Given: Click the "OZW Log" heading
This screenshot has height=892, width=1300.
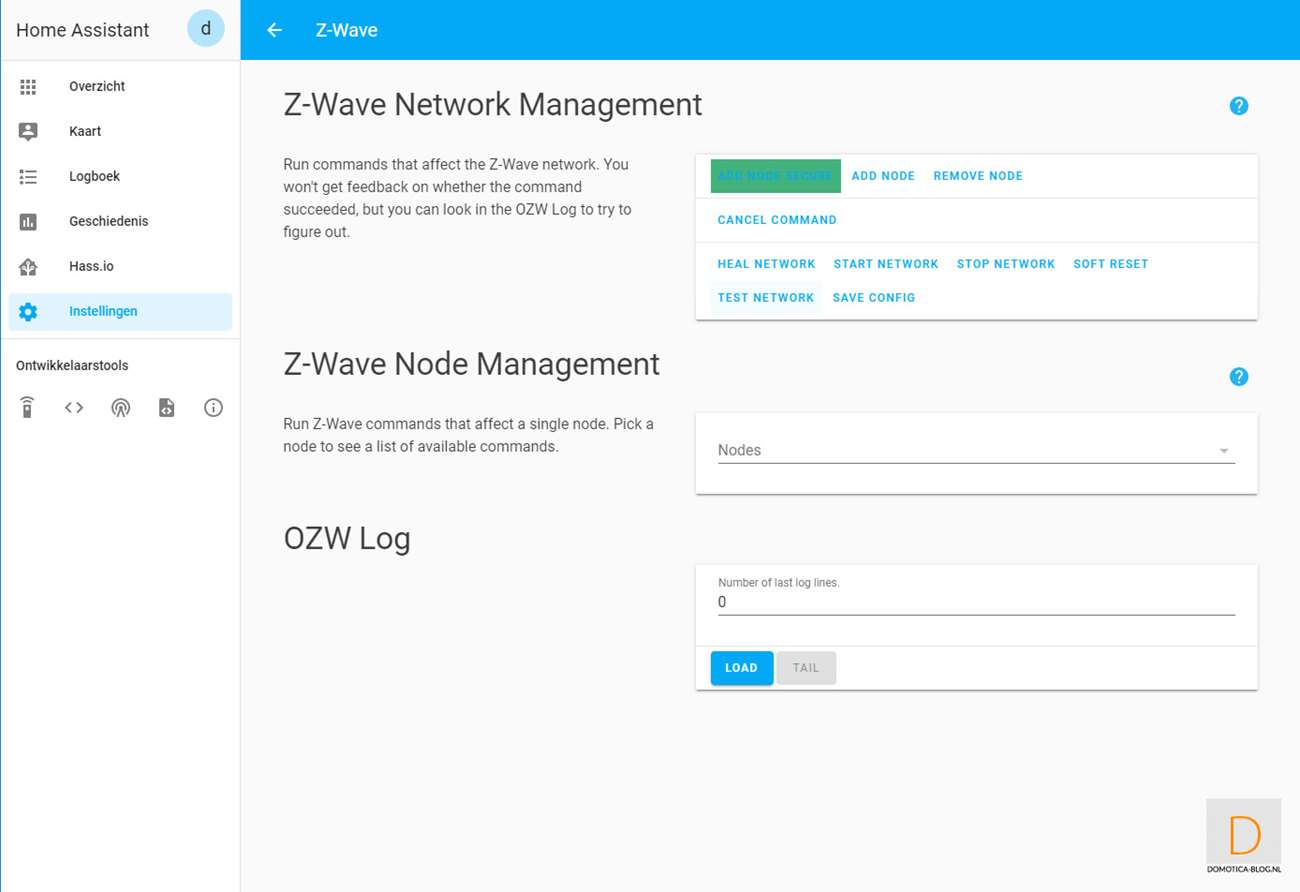Looking at the screenshot, I should pyautogui.click(x=347, y=539).
